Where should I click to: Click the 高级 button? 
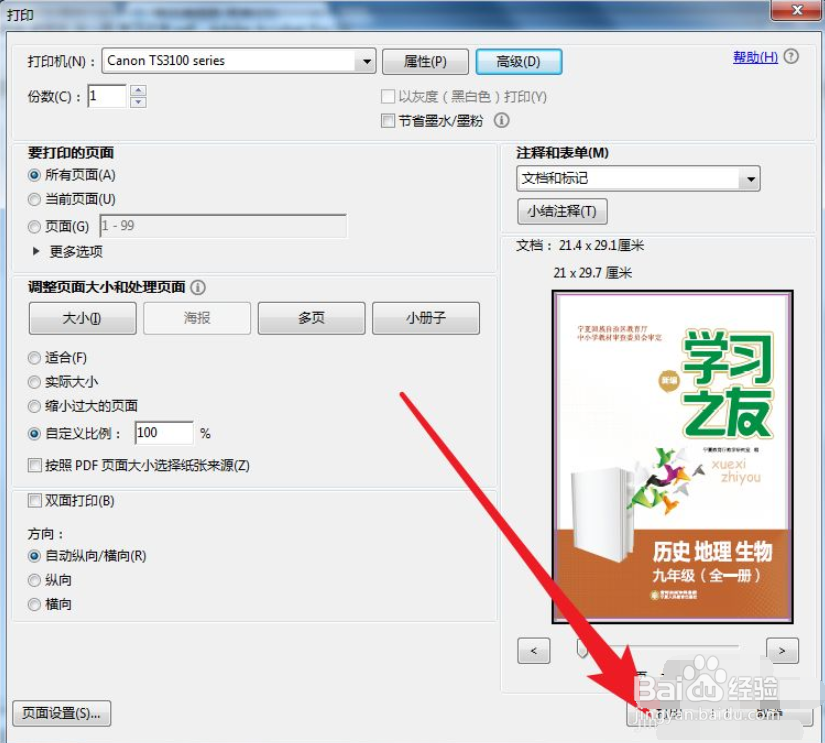[518, 61]
